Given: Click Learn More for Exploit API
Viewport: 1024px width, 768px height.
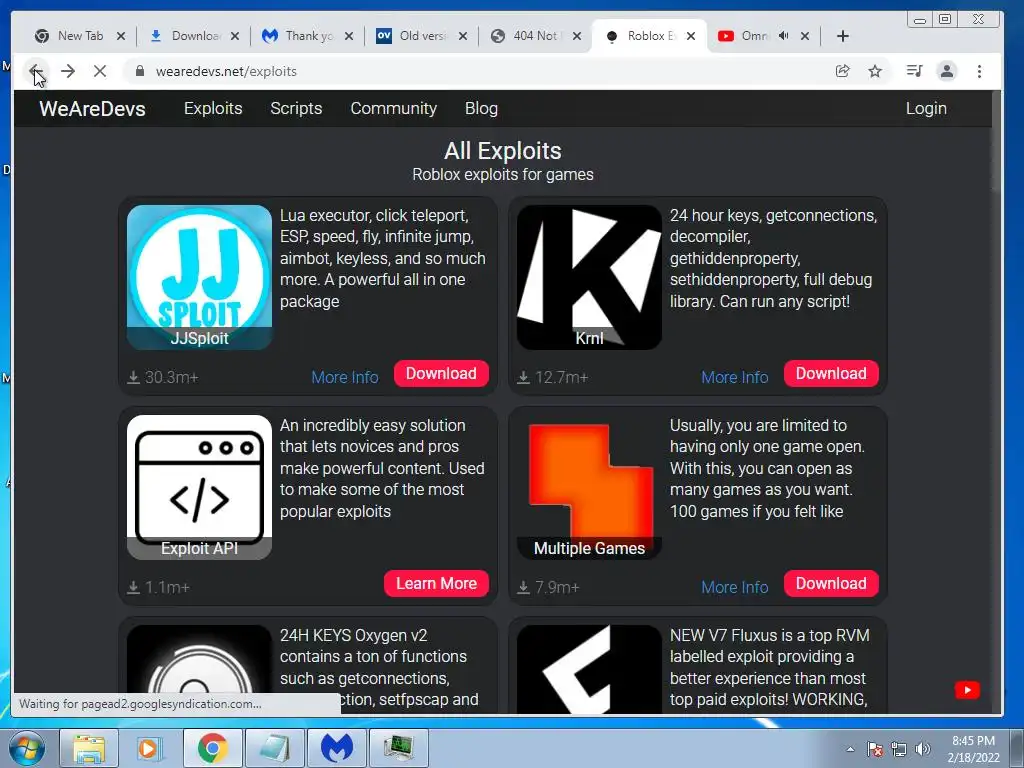Looking at the screenshot, I should point(436,583).
